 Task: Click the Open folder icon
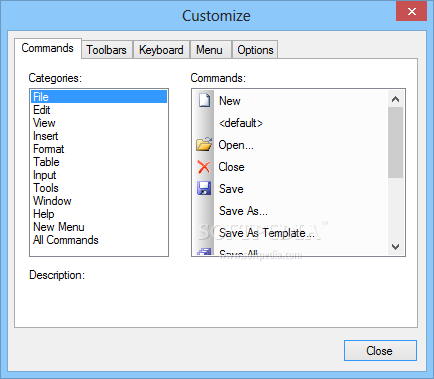(204, 144)
